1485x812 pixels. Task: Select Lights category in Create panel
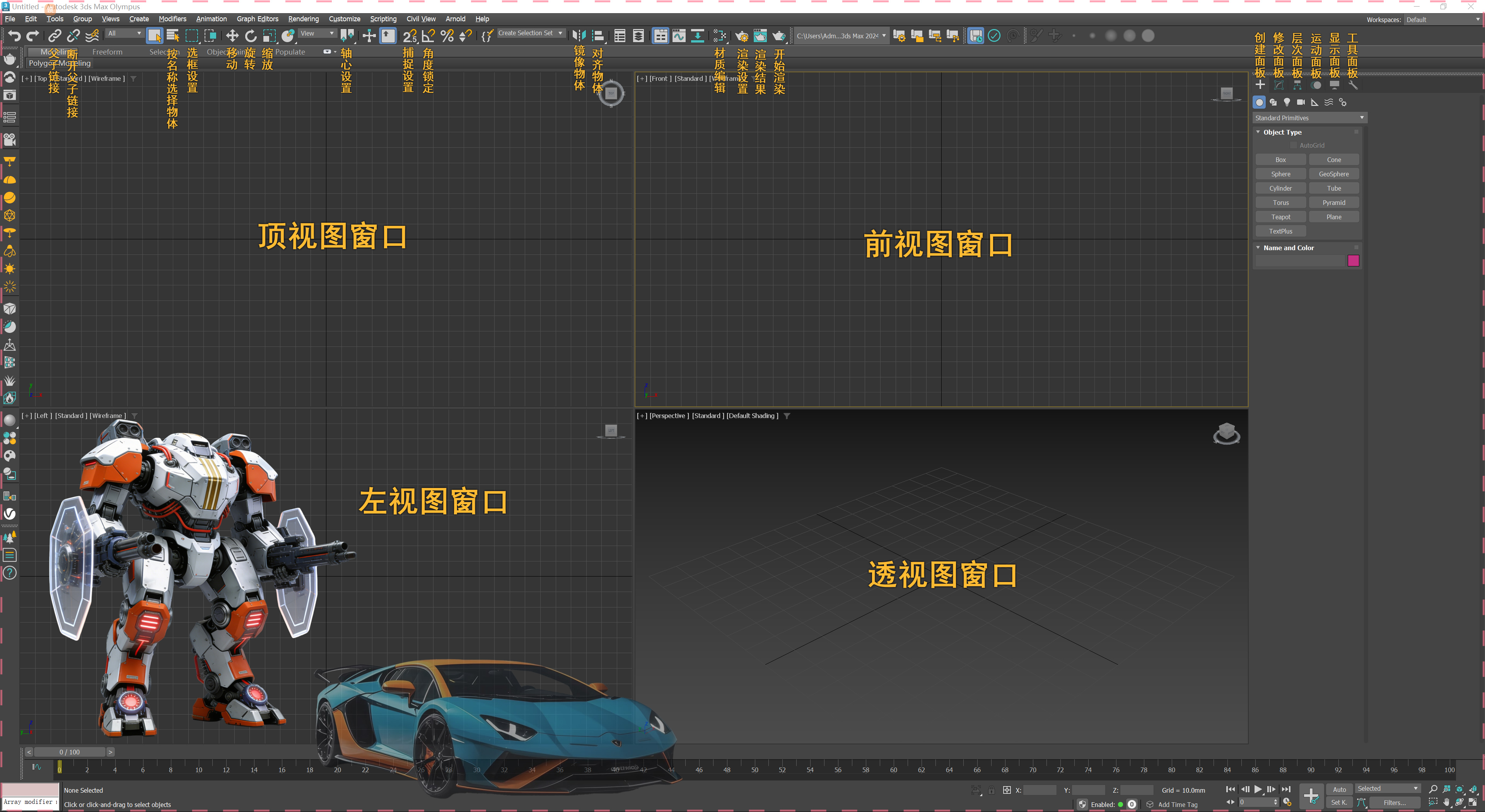1287,102
